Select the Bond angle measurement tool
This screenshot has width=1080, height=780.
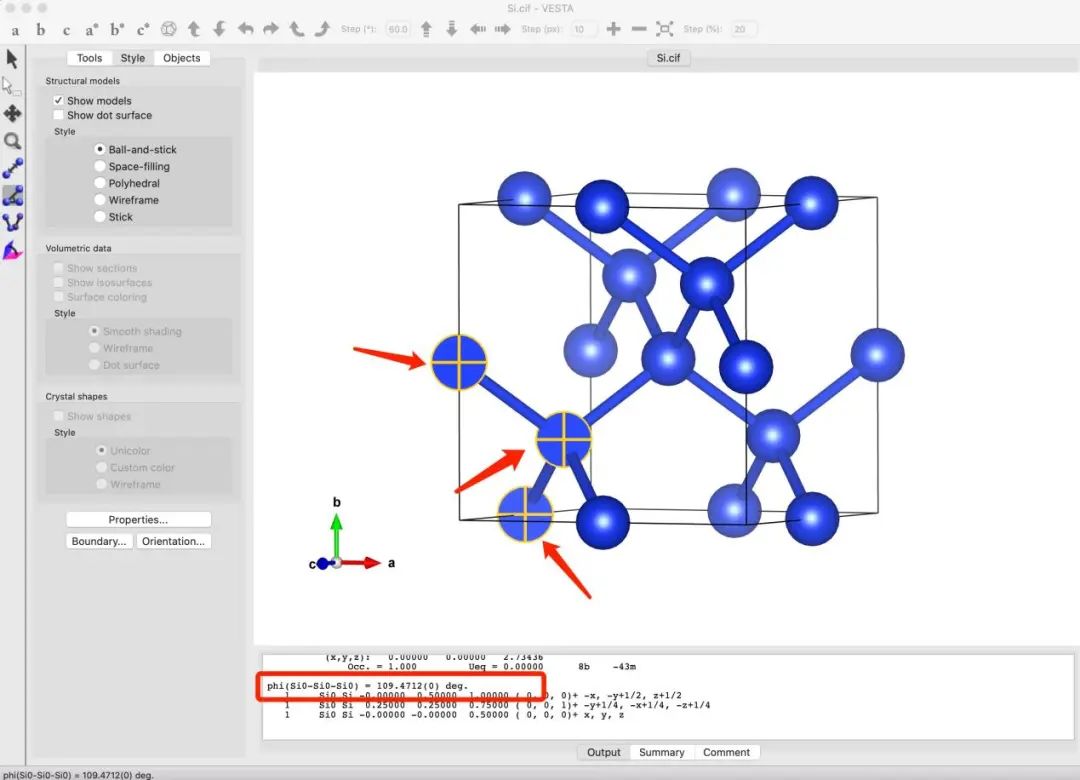(12, 196)
